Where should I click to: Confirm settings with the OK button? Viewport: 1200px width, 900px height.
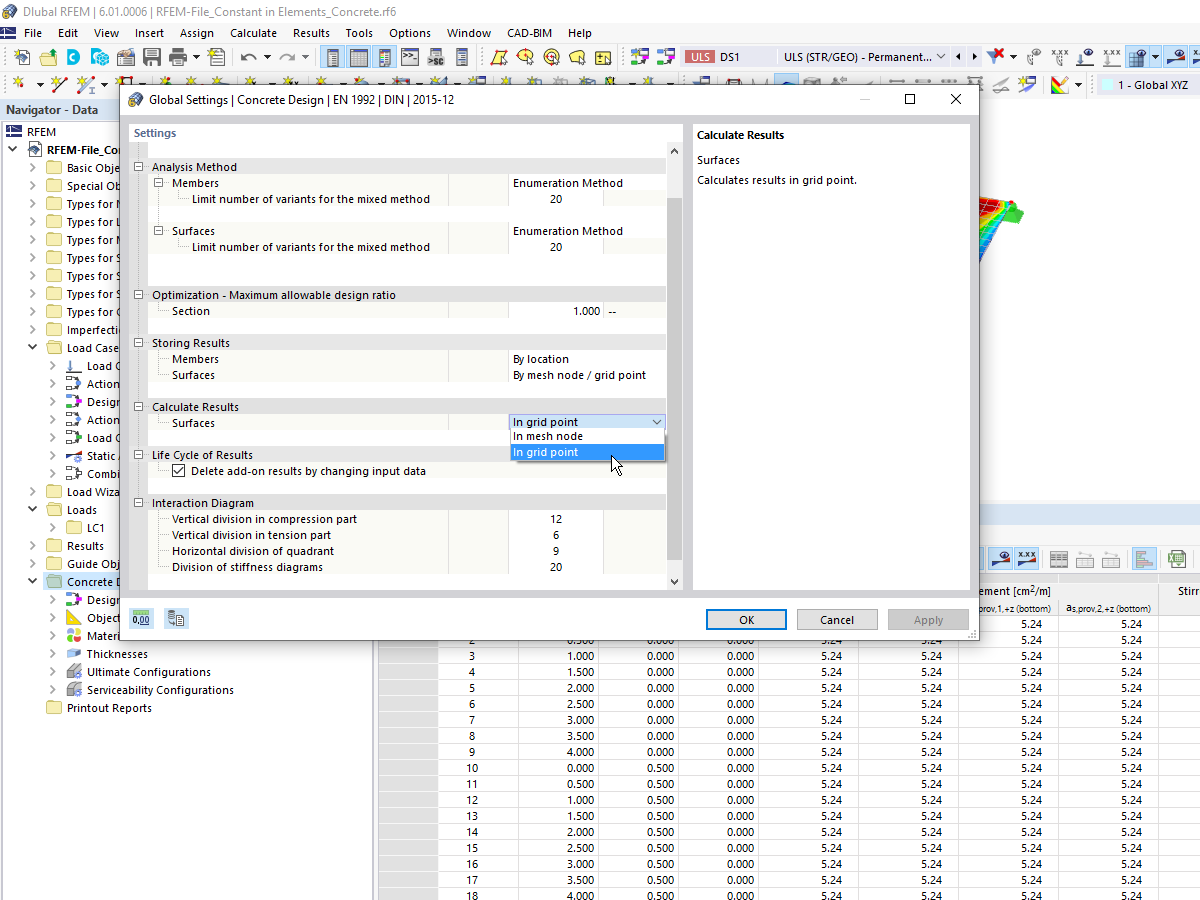(x=746, y=619)
